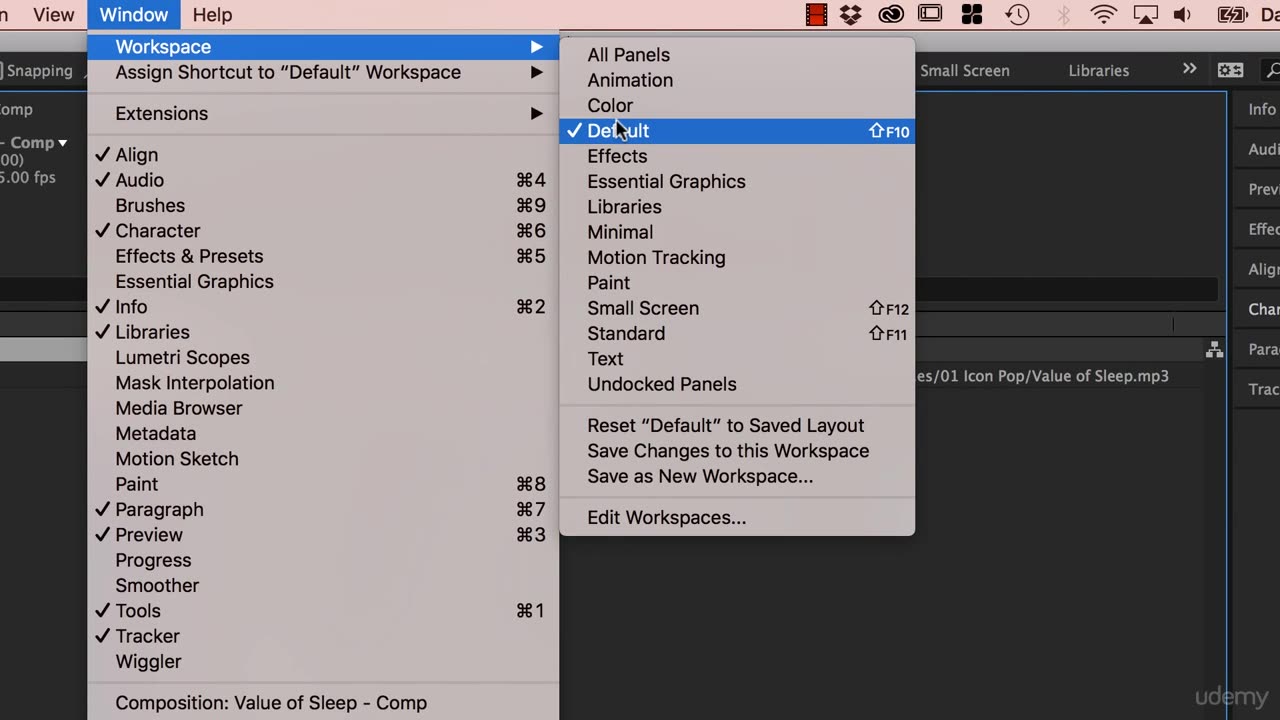Switch to the Minimal workspace
The width and height of the screenshot is (1280, 720).
click(737, 232)
